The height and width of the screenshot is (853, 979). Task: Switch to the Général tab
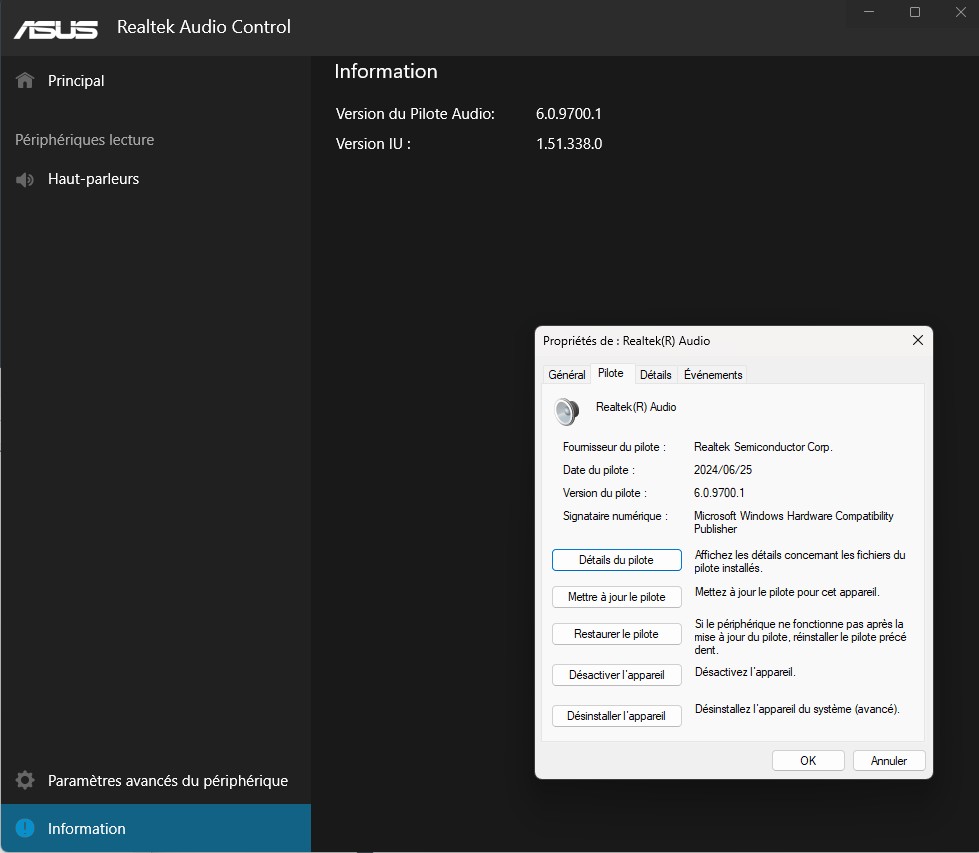pos(567,375)
